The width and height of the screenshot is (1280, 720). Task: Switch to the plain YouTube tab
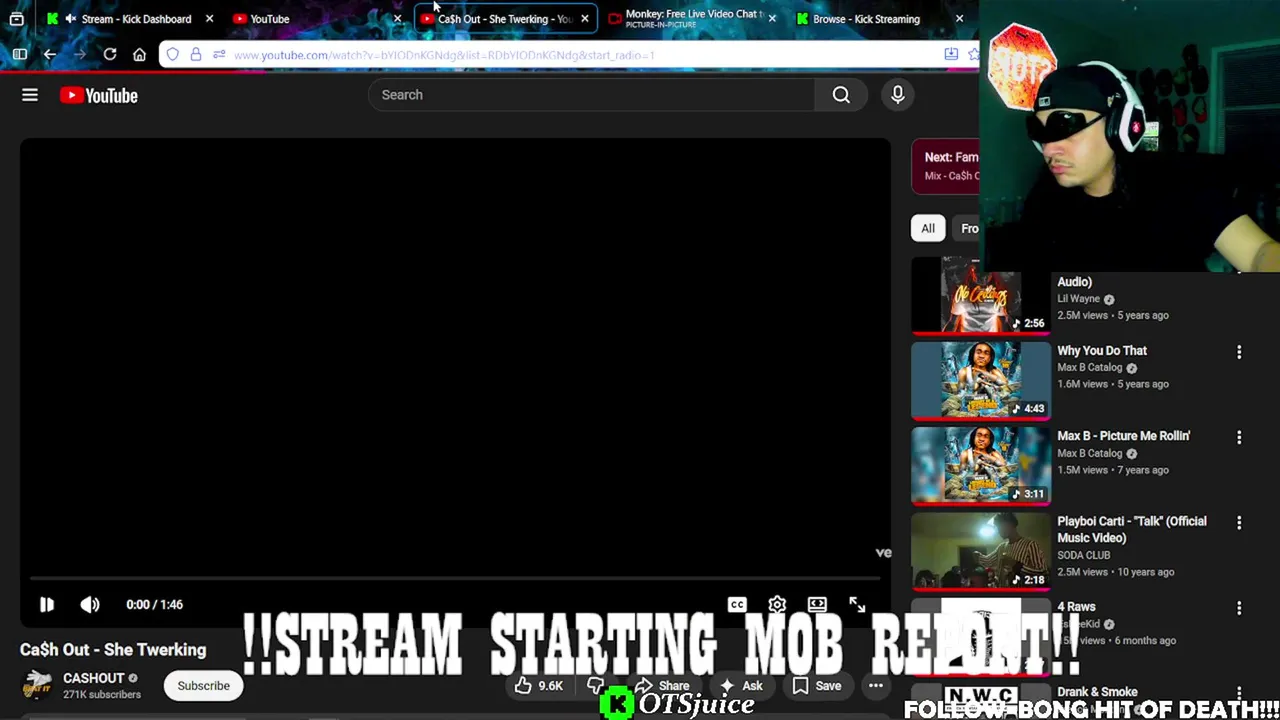point(315,19)
